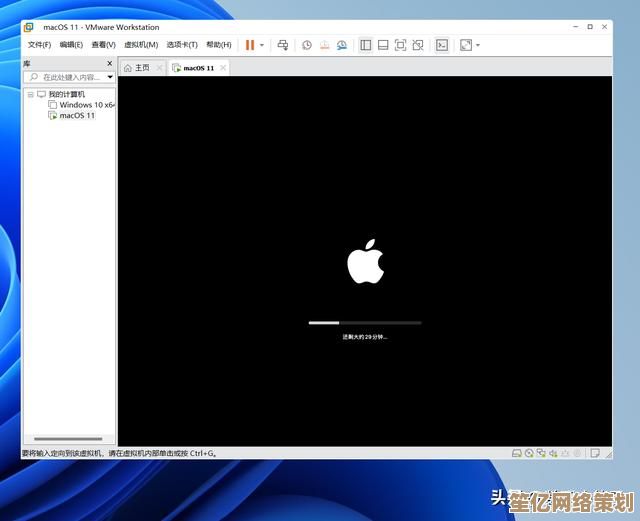This screenshot has width=640, height=521.
Task: Click the Apple logo in the VM screen
Action: [x=365, y=261]
